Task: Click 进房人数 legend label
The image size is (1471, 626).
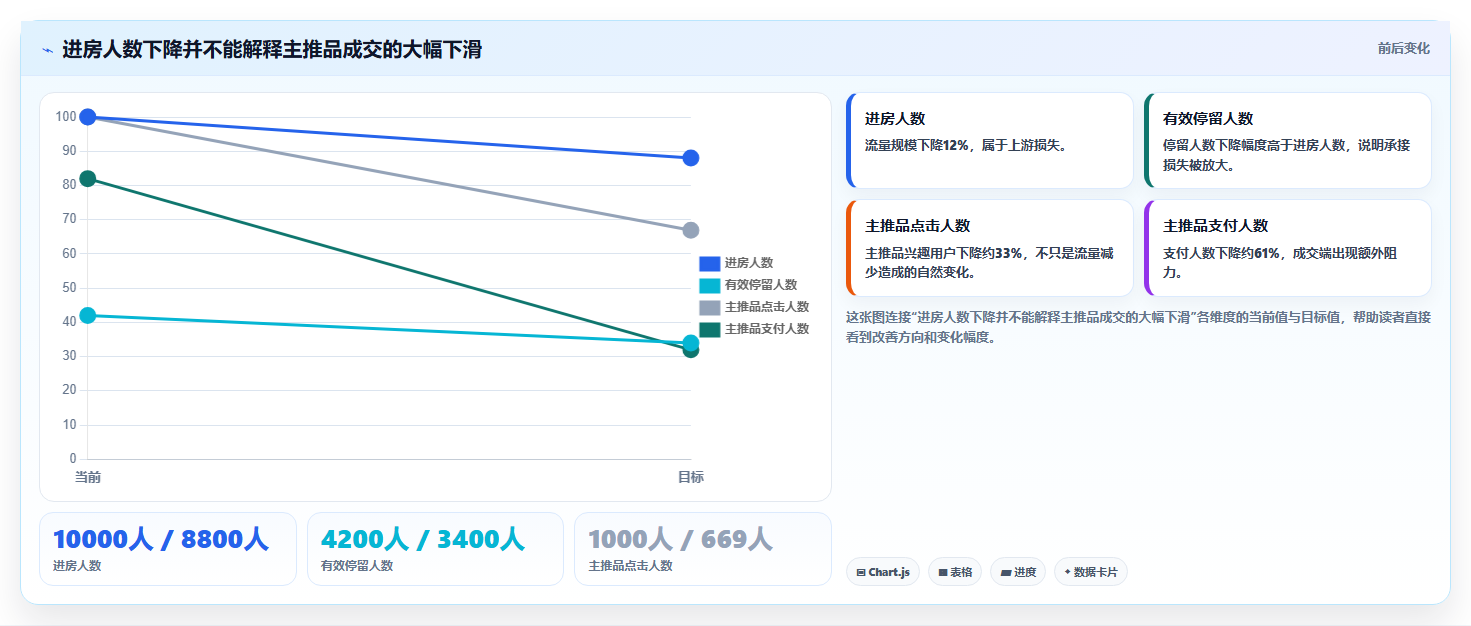Action: point(749,263)
